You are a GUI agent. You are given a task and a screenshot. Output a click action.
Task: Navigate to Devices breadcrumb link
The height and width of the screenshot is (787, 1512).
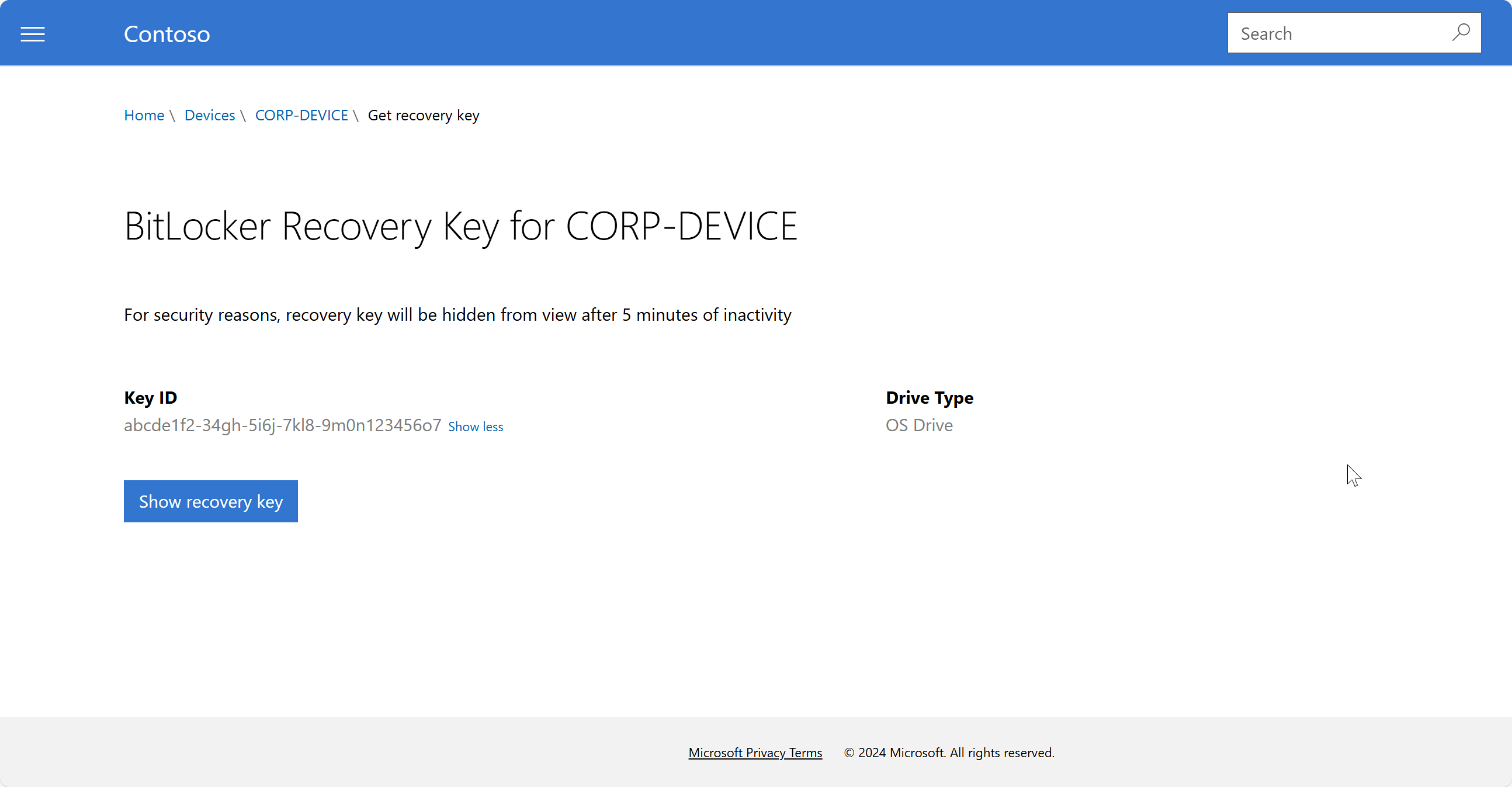point(209,115)
